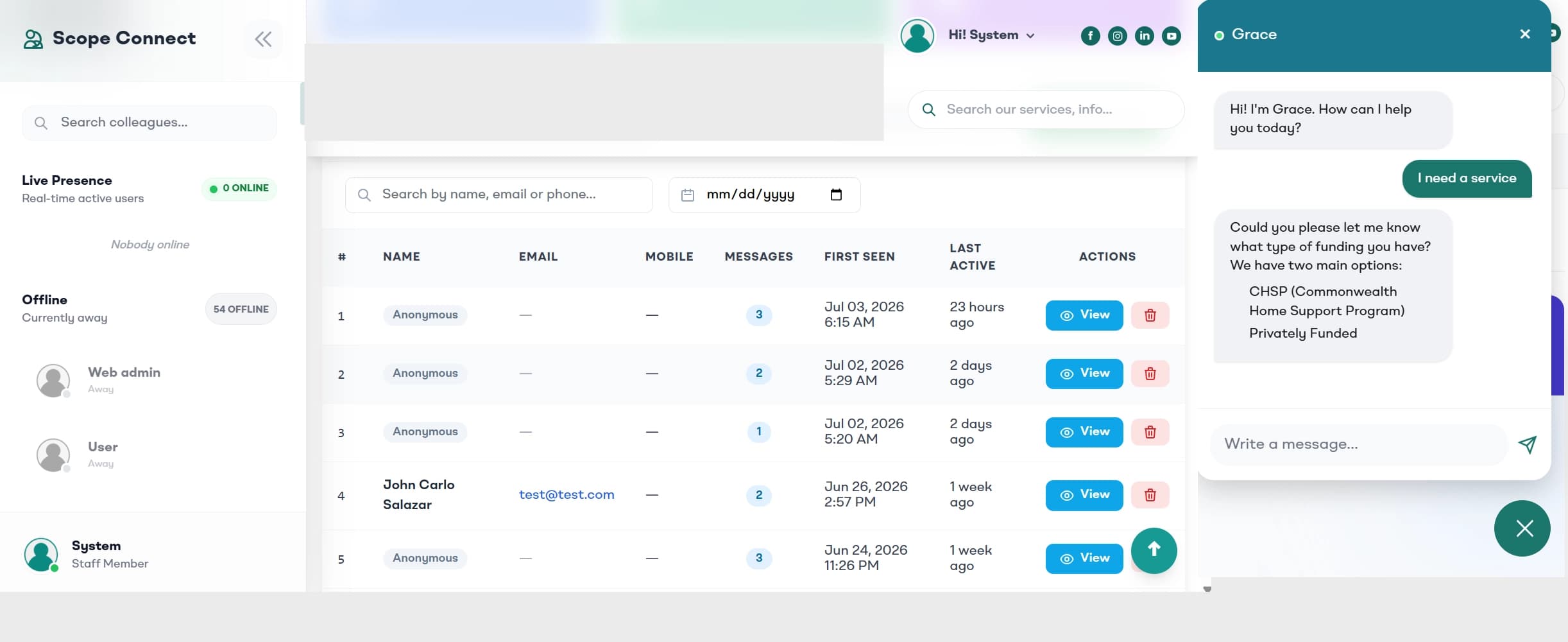Expand the Hi! System user menu
The height and width of the screenshot is (642, 1568).
tap(991, 35)
